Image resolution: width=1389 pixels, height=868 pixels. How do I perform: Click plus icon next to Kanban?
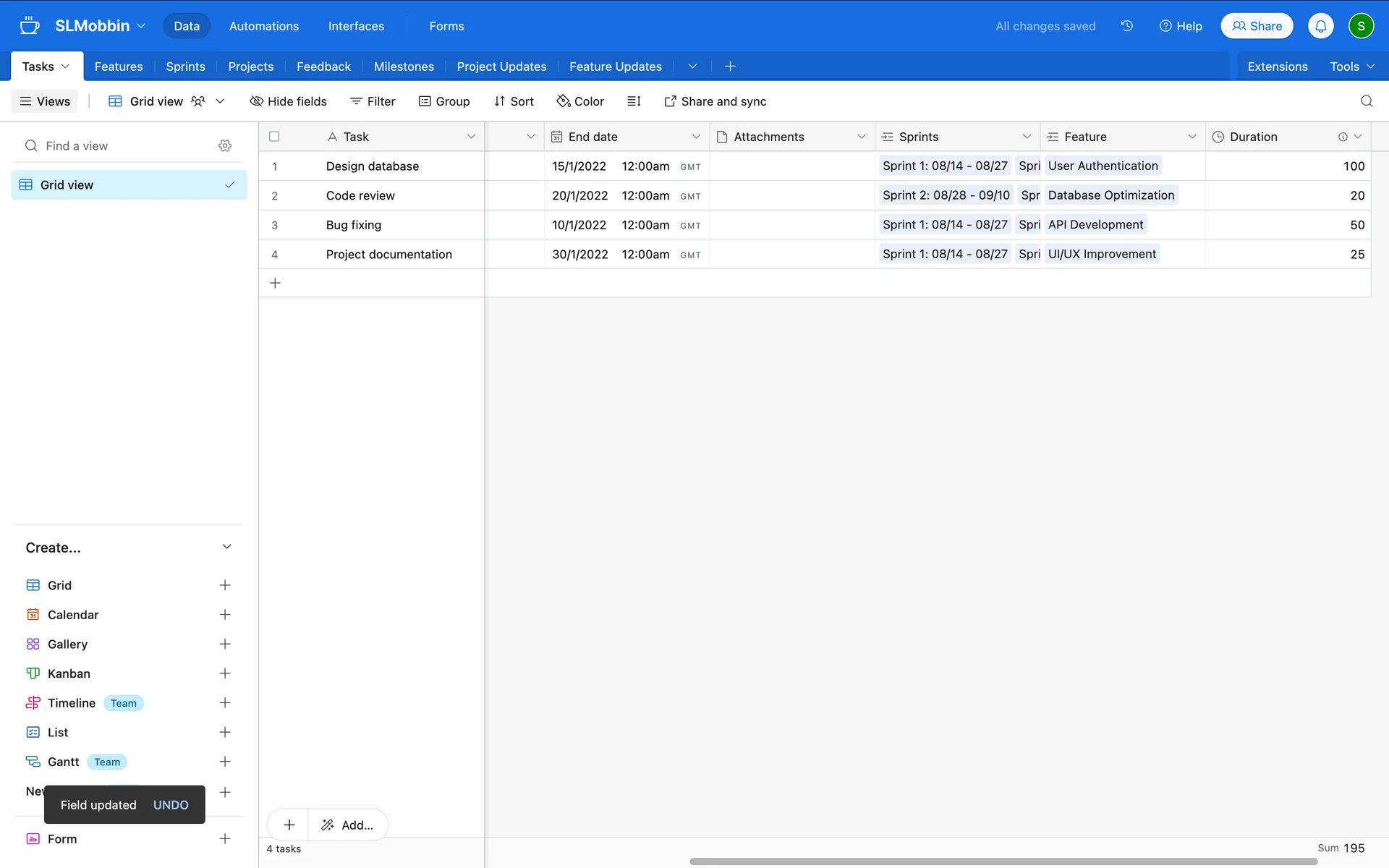225,673
